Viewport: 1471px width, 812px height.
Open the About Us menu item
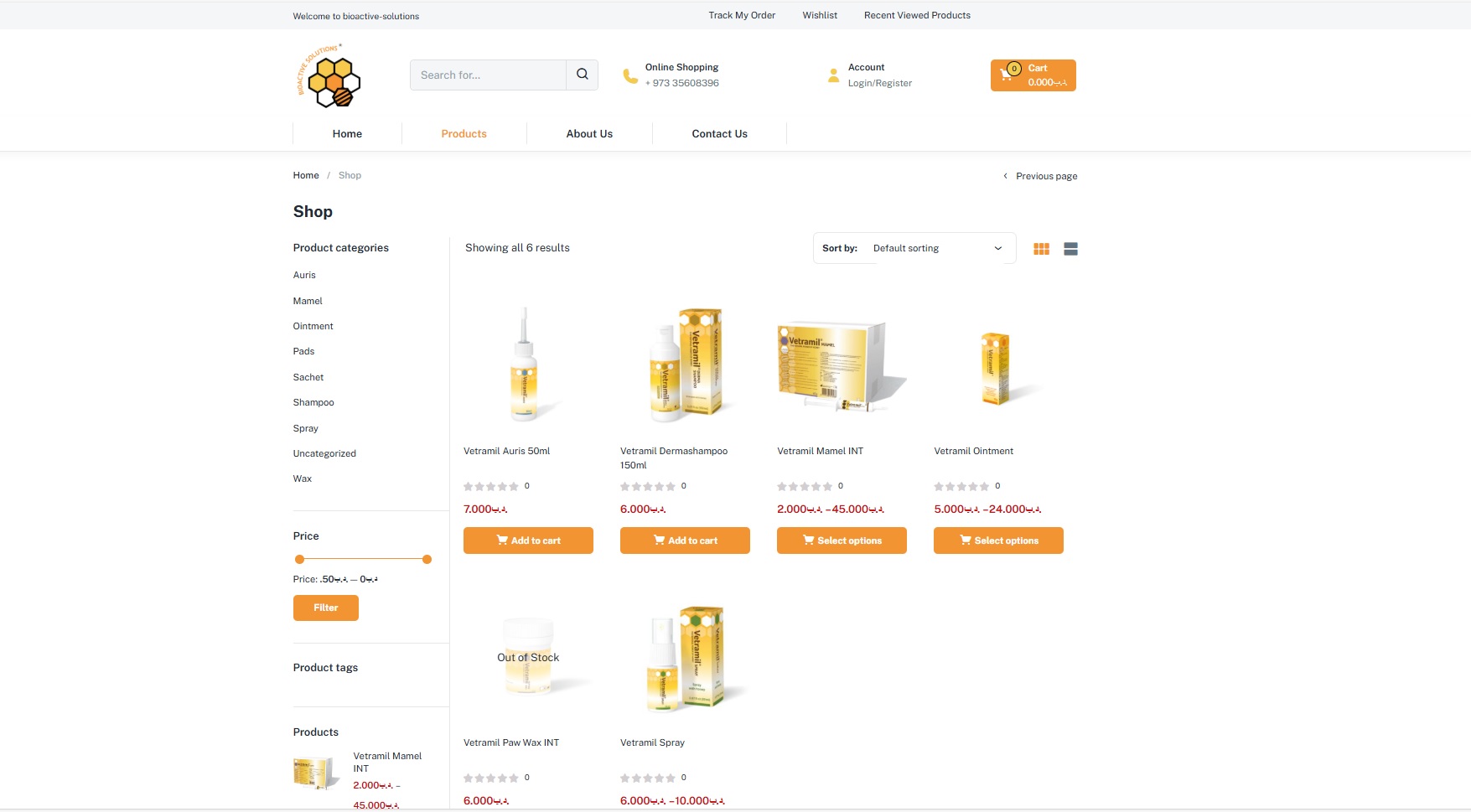pos(589,133)
